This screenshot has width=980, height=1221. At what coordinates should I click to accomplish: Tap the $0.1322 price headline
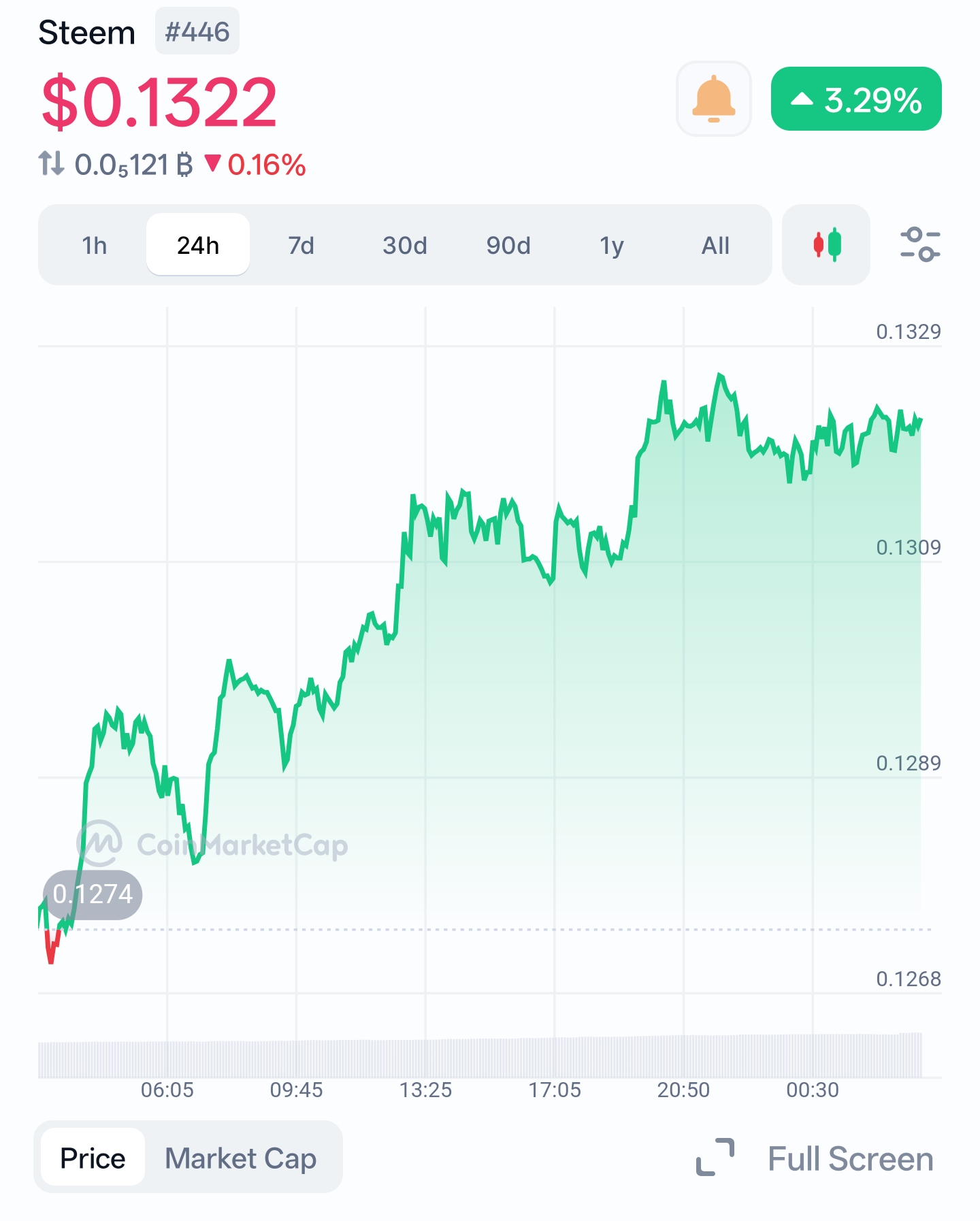coord(159,102)
